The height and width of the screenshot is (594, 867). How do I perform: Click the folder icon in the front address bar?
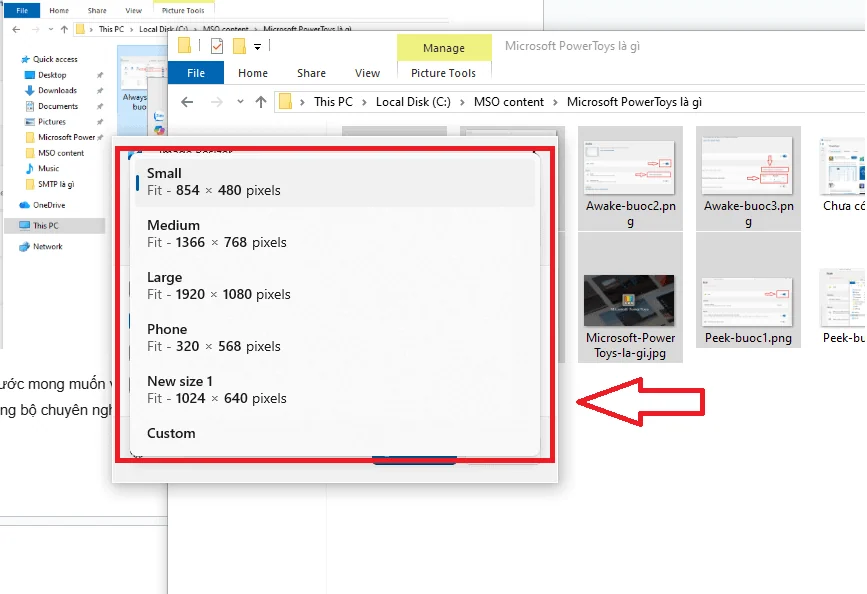(x=285, y=102)
